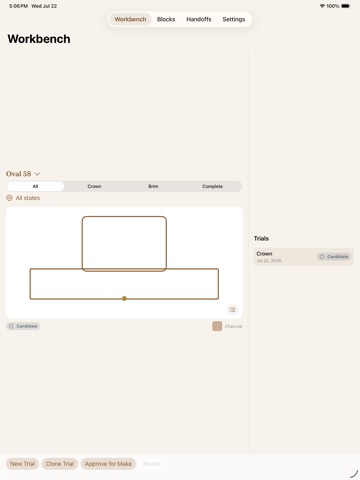Open the Handoffs tab

pos(199,19)
